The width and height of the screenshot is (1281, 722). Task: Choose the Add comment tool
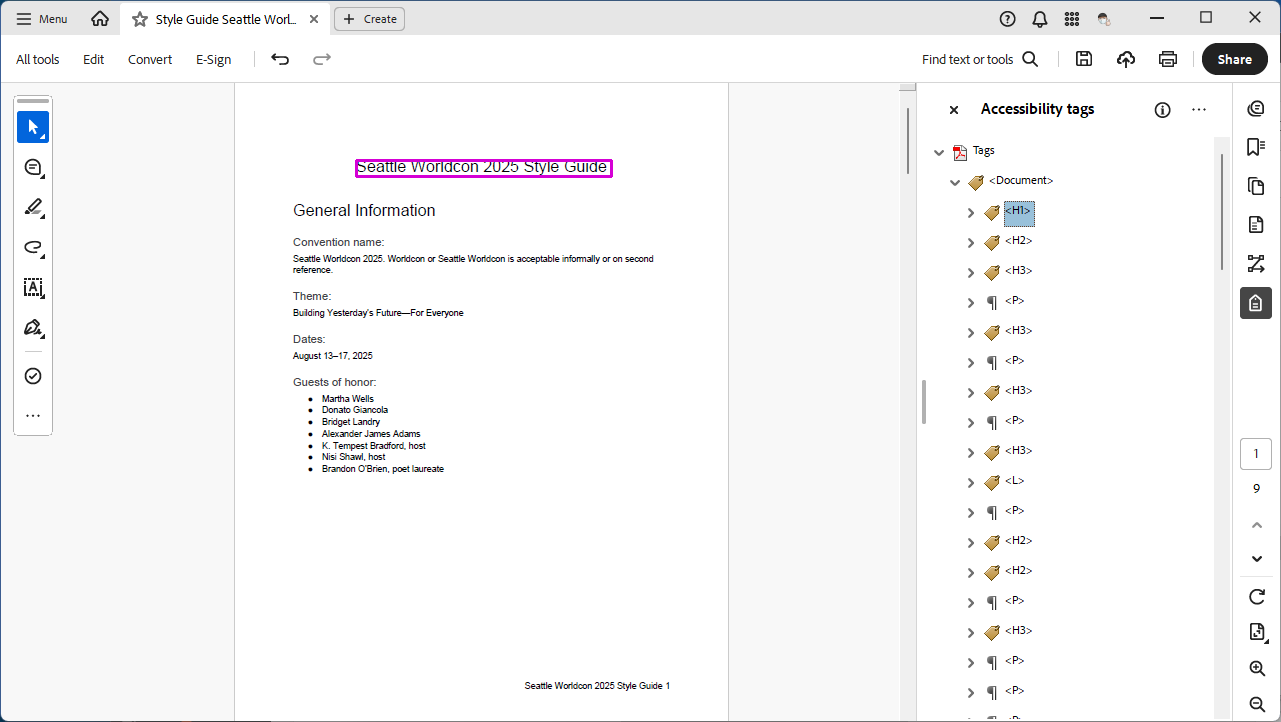pyautogui.click(x=33, y=167)
